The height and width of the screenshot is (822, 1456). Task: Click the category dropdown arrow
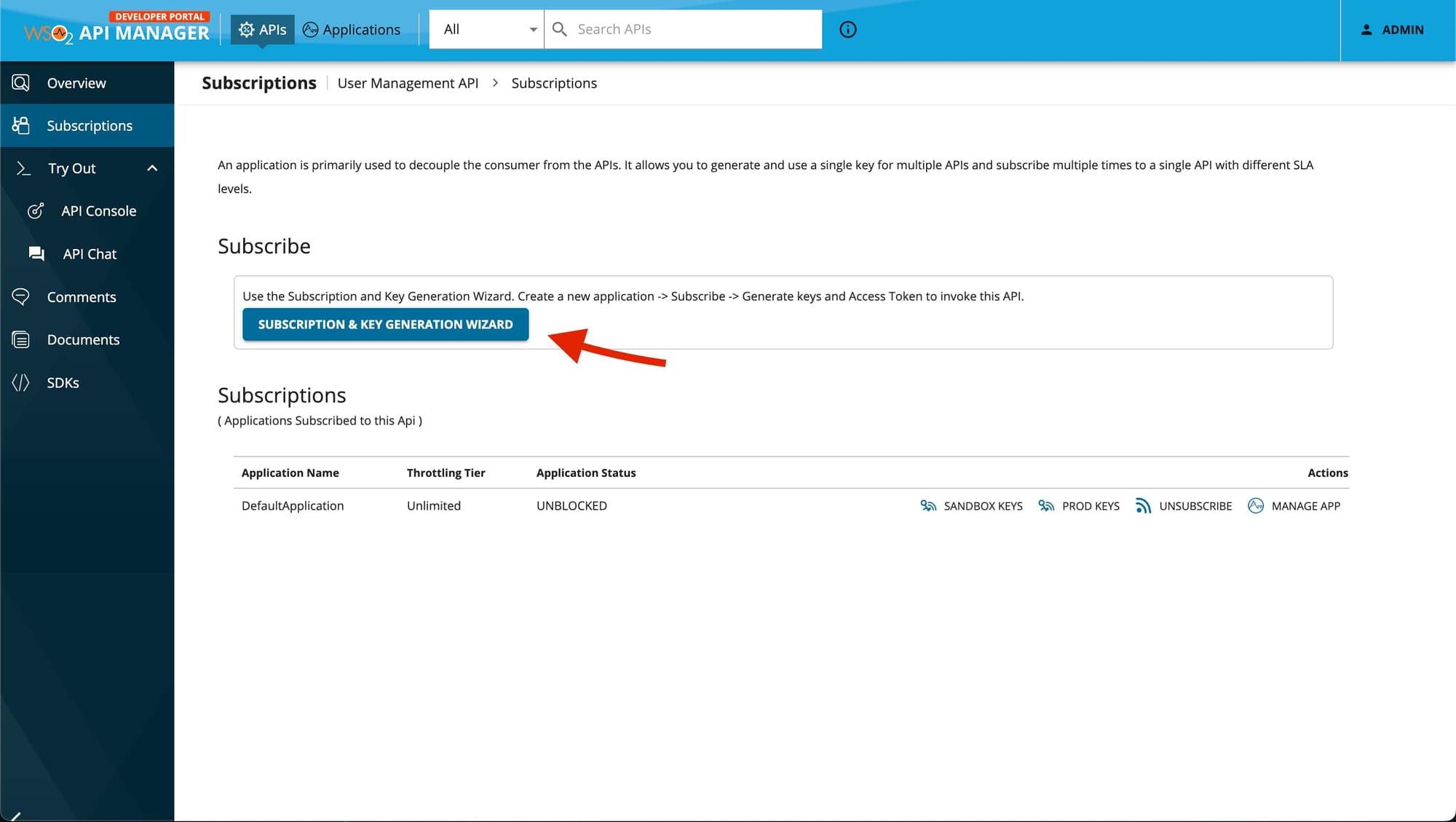(x=533, y=30)
